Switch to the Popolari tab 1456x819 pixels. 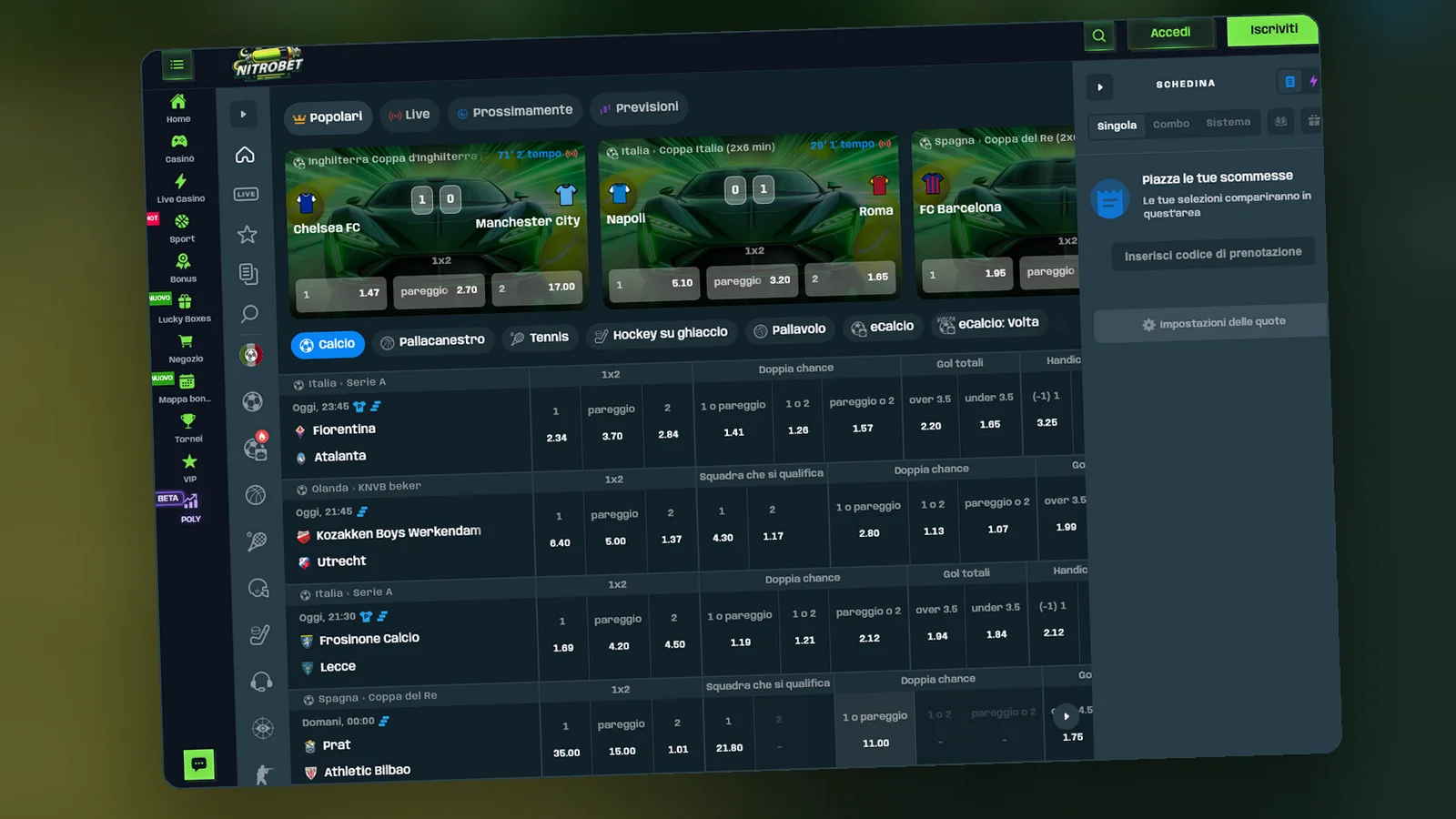click(x=328, y=117)
